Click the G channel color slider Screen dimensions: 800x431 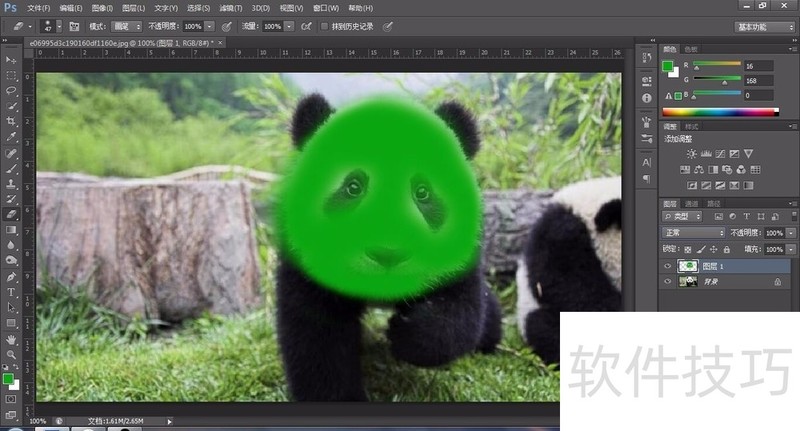717,79
